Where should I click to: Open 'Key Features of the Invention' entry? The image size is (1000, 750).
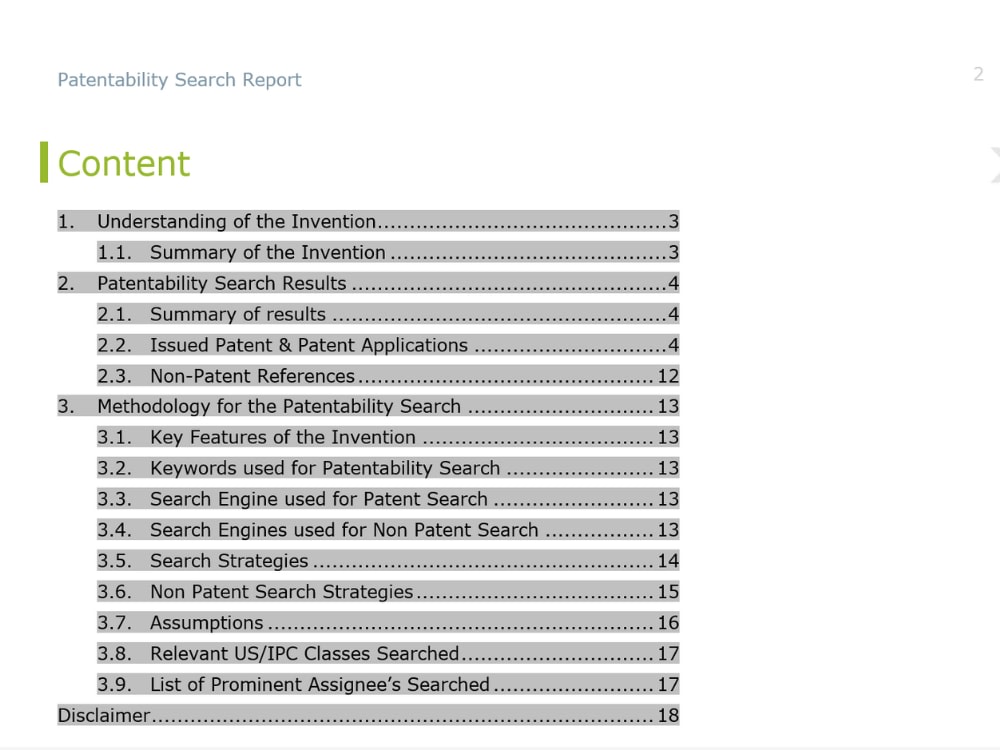click(x=280, y=437)
